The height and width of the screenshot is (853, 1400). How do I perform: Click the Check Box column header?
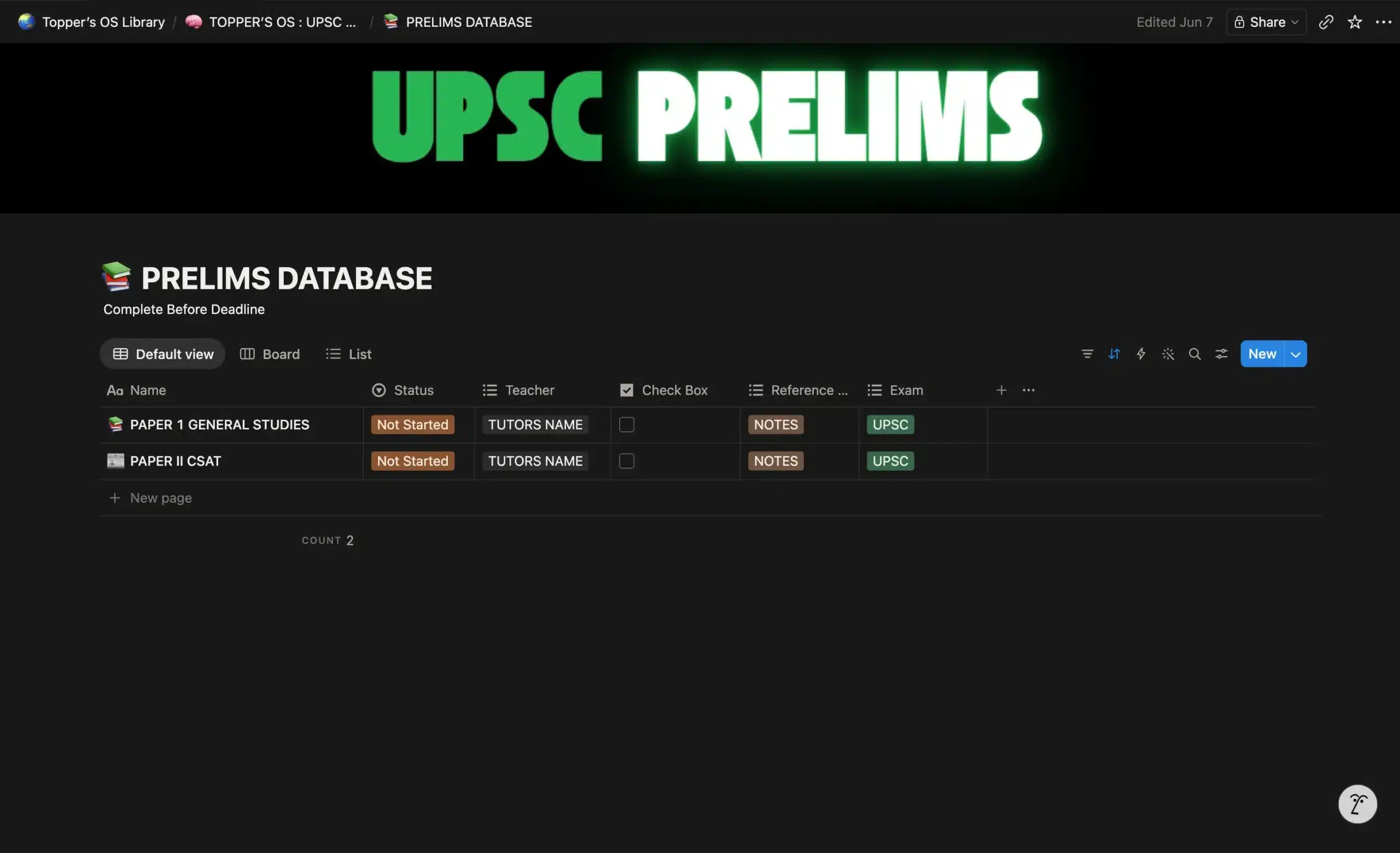pyautogui.click(x=675, y=390)
